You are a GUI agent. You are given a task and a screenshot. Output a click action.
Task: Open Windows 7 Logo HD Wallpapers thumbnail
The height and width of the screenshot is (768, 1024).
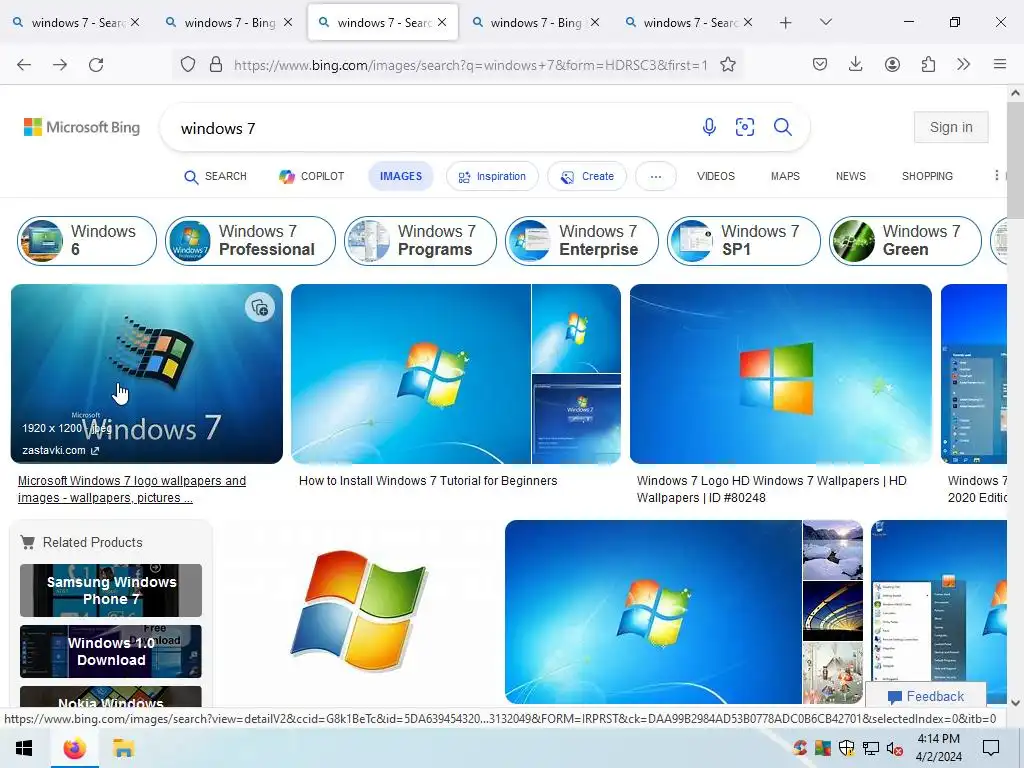(x=780, y=374)
